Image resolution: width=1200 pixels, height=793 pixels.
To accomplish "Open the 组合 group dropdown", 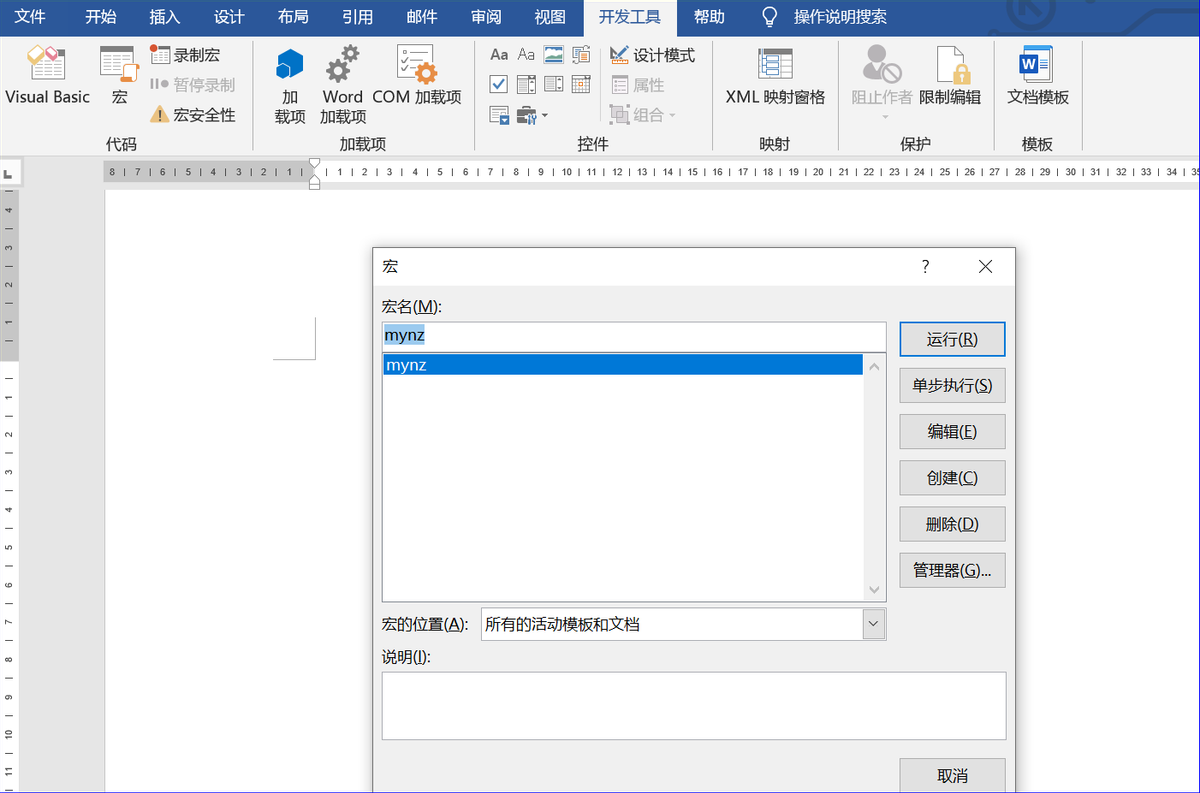I will 644,115.
